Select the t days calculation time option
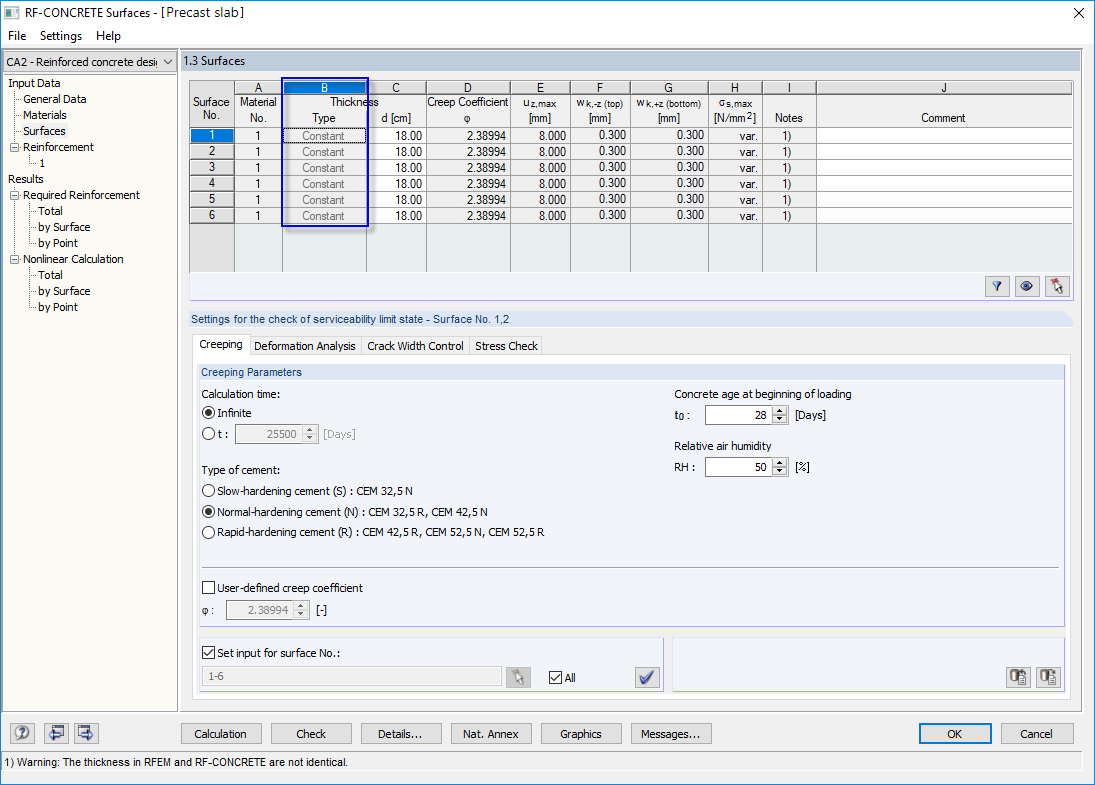The image size is (1095, 785). pos(208,434)
